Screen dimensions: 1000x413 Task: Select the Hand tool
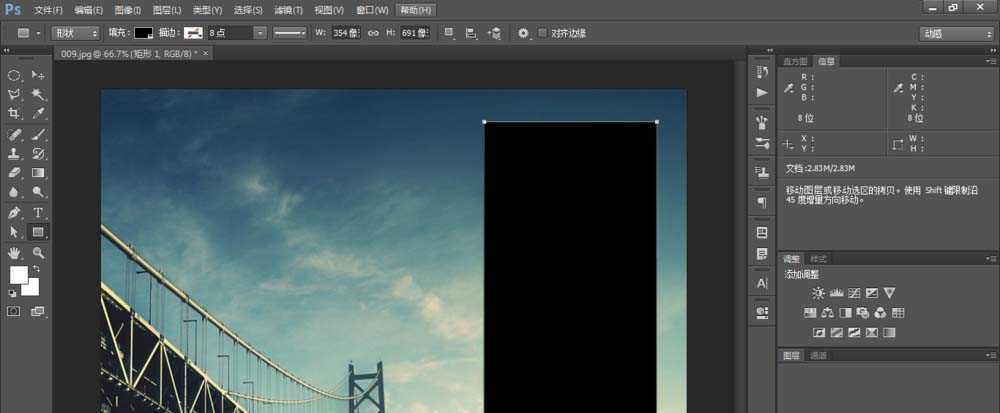[x=15, y=252]
